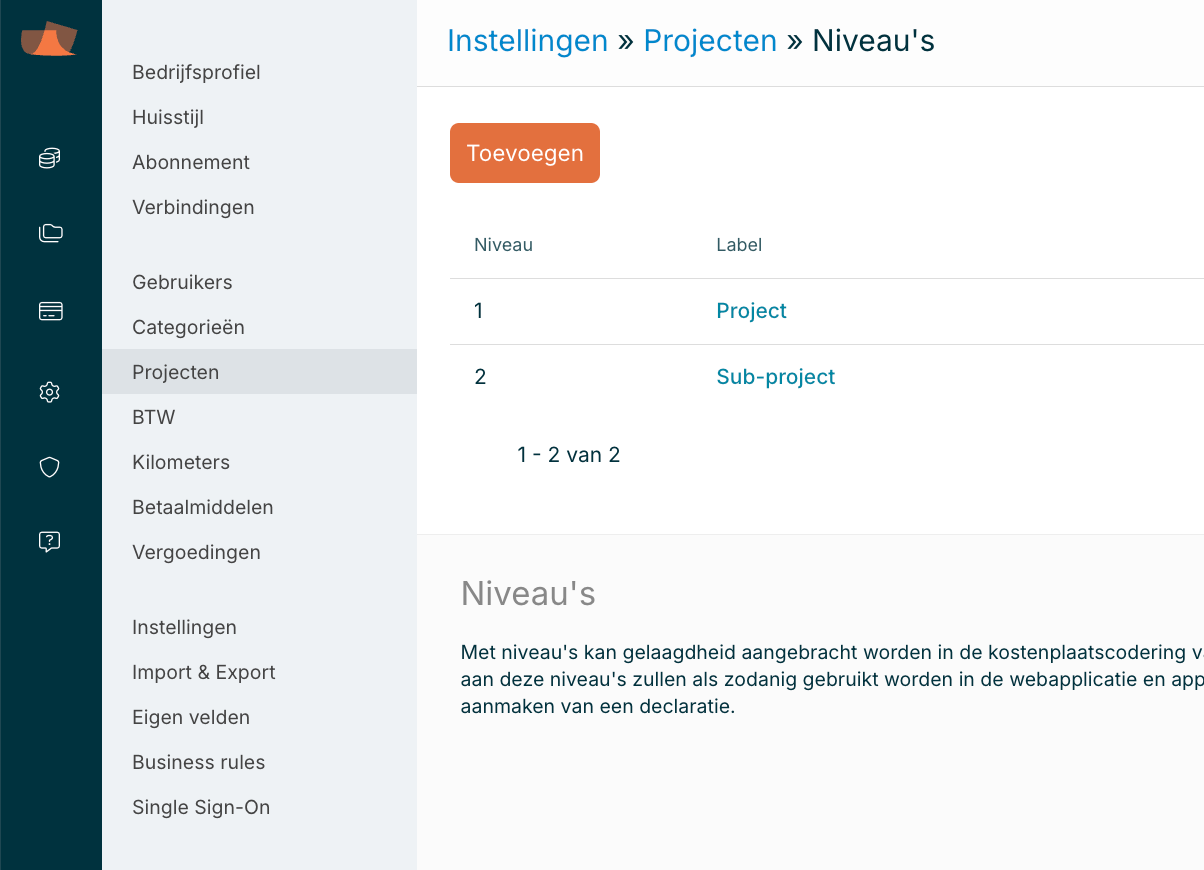This screenshot has height=870, width=1204.
Task: Open the Abonnement menu item
Action: [x=191, y=162]
